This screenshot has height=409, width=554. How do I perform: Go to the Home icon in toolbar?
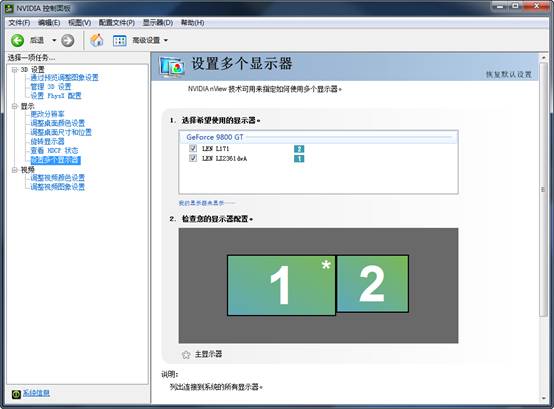[x=96, y=40]
